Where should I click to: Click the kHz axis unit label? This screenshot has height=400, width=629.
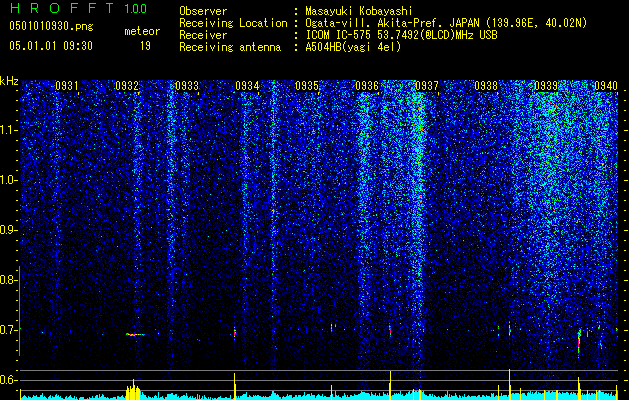click(x=9, y=81)
